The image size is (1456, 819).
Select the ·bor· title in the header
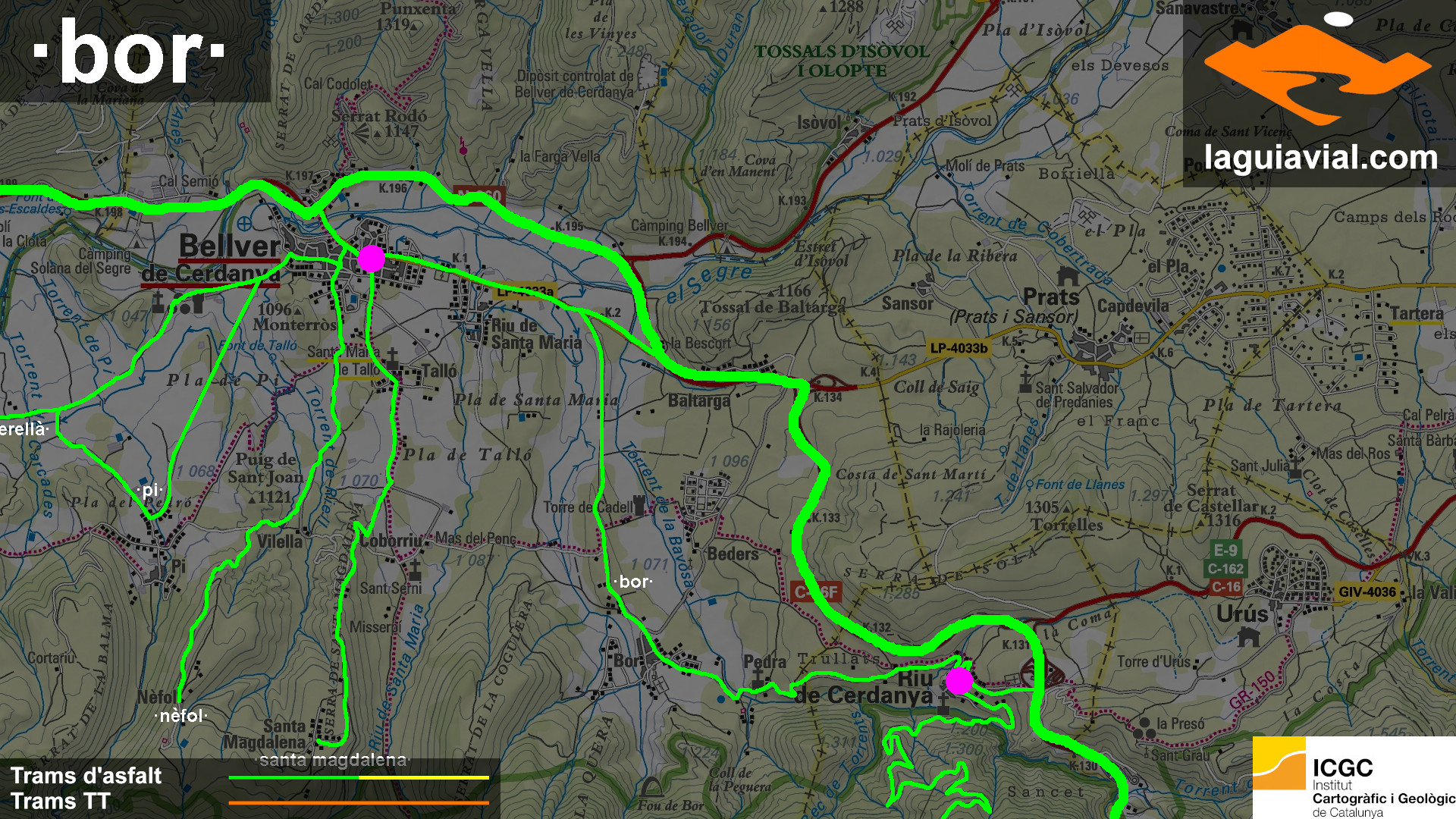pos(130,52)
